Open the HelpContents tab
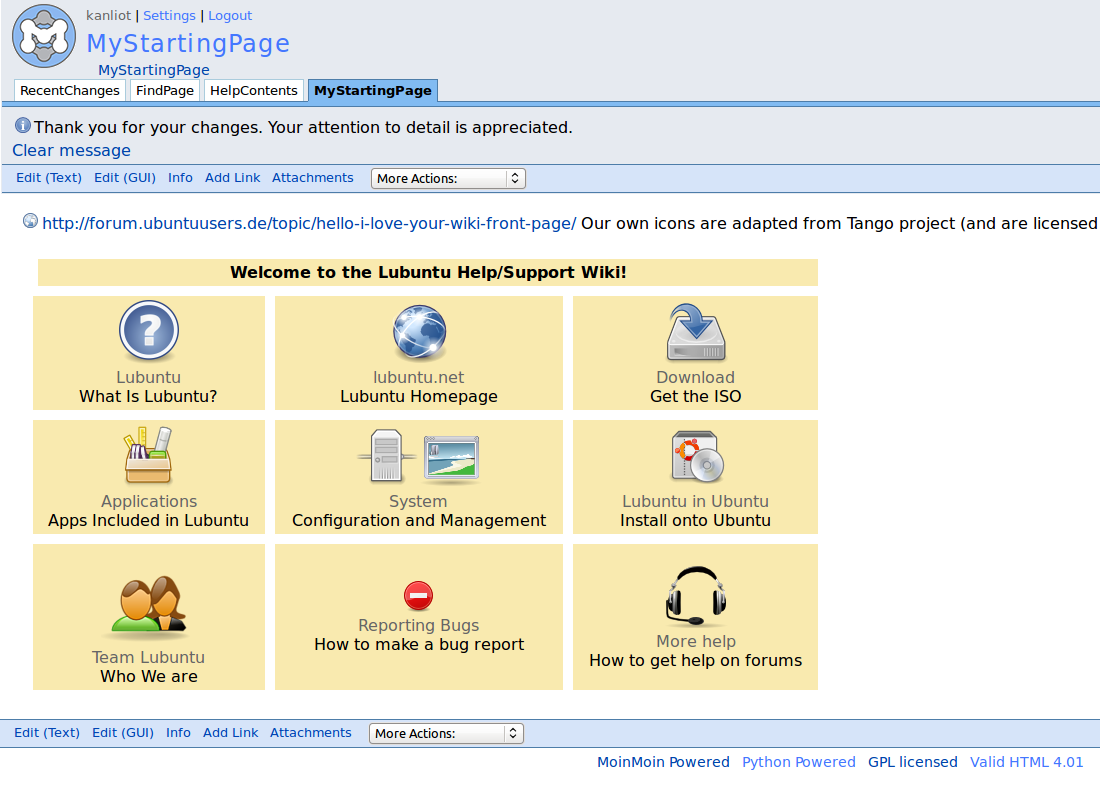This screenshot has width=1100, height=787. (254, 91)
